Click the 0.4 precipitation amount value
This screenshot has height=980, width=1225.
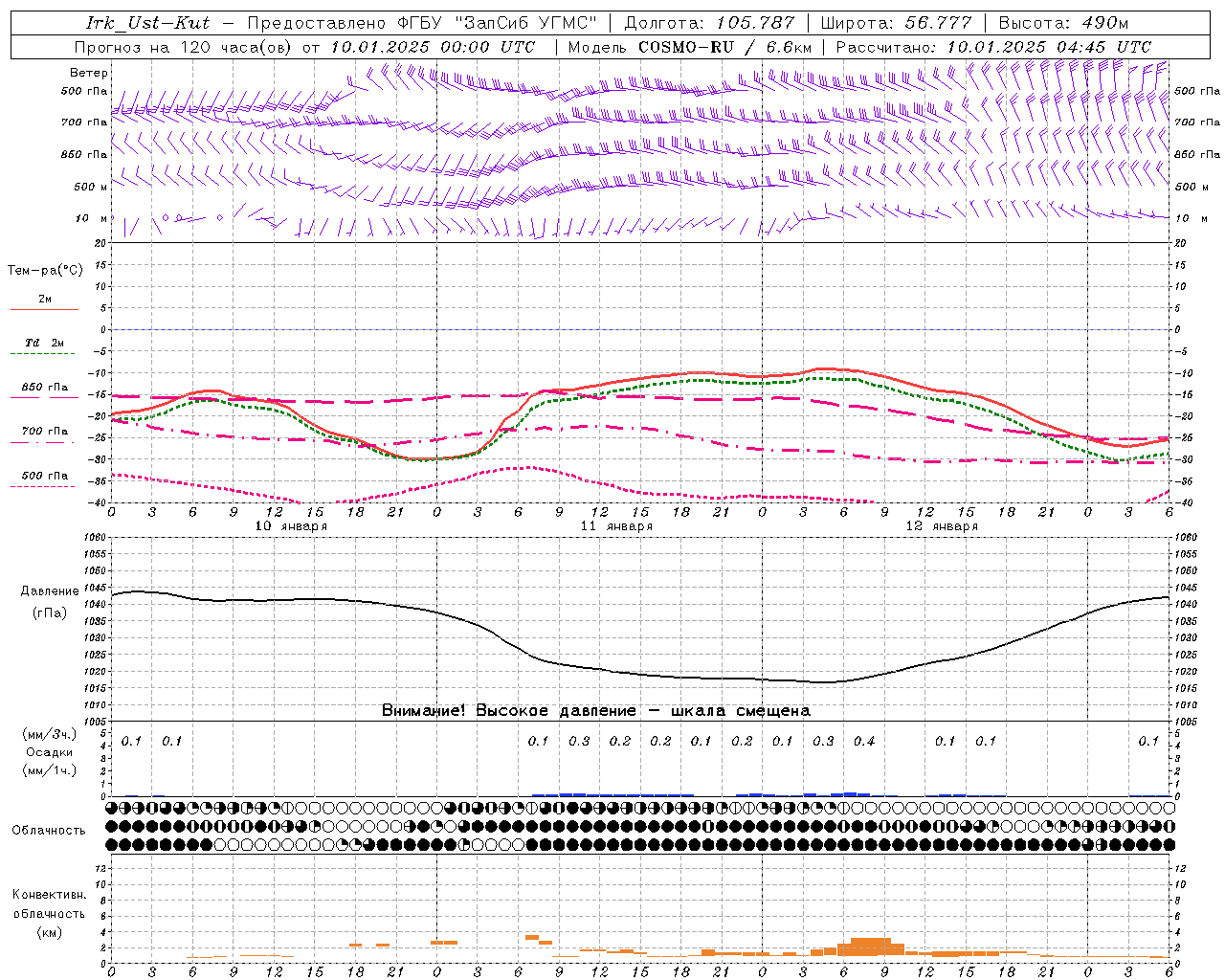(x=864, y=741)
